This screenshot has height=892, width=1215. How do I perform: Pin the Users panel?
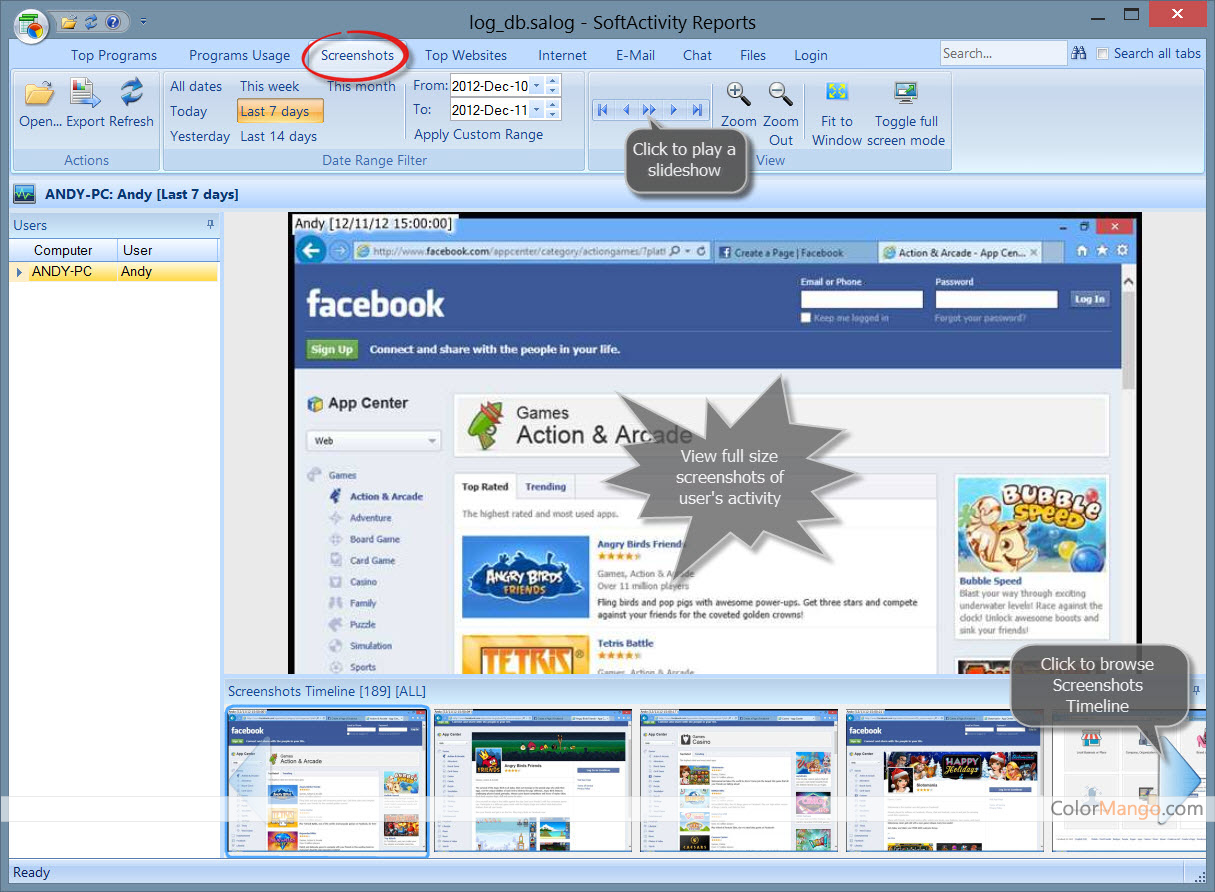pyautogui.click(x=210, y=225)
